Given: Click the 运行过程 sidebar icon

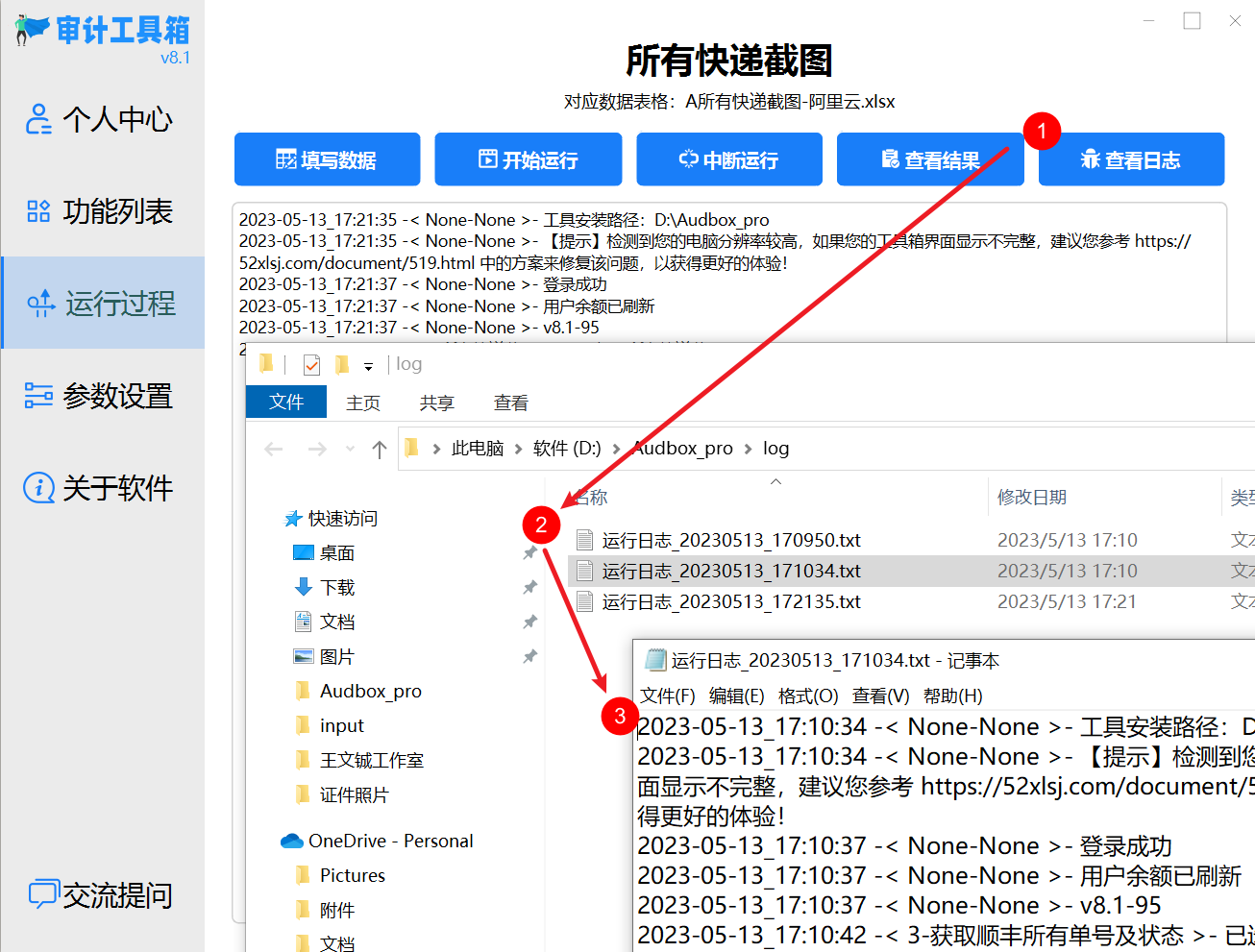Looking at the screenshot, I should 39,304.
